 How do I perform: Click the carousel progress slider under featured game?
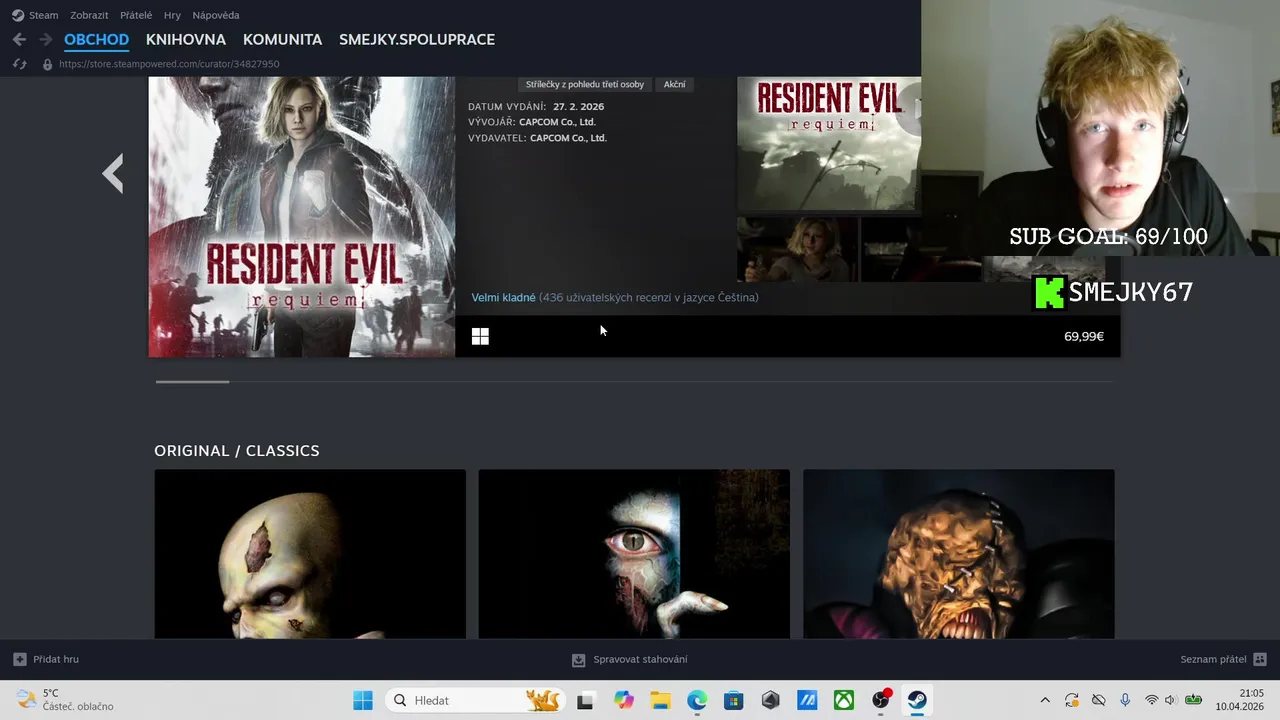[192, 381]
